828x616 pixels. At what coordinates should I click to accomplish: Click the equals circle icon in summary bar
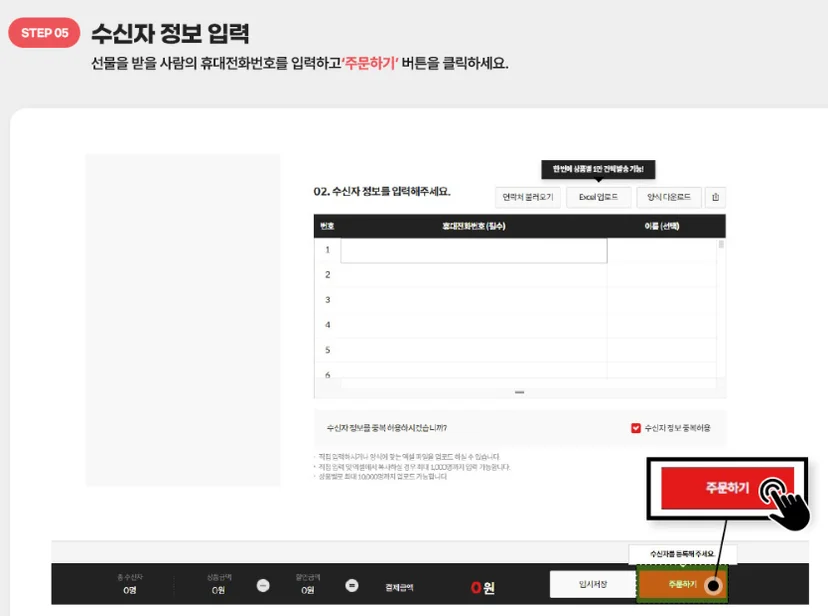tap(352, 585)
